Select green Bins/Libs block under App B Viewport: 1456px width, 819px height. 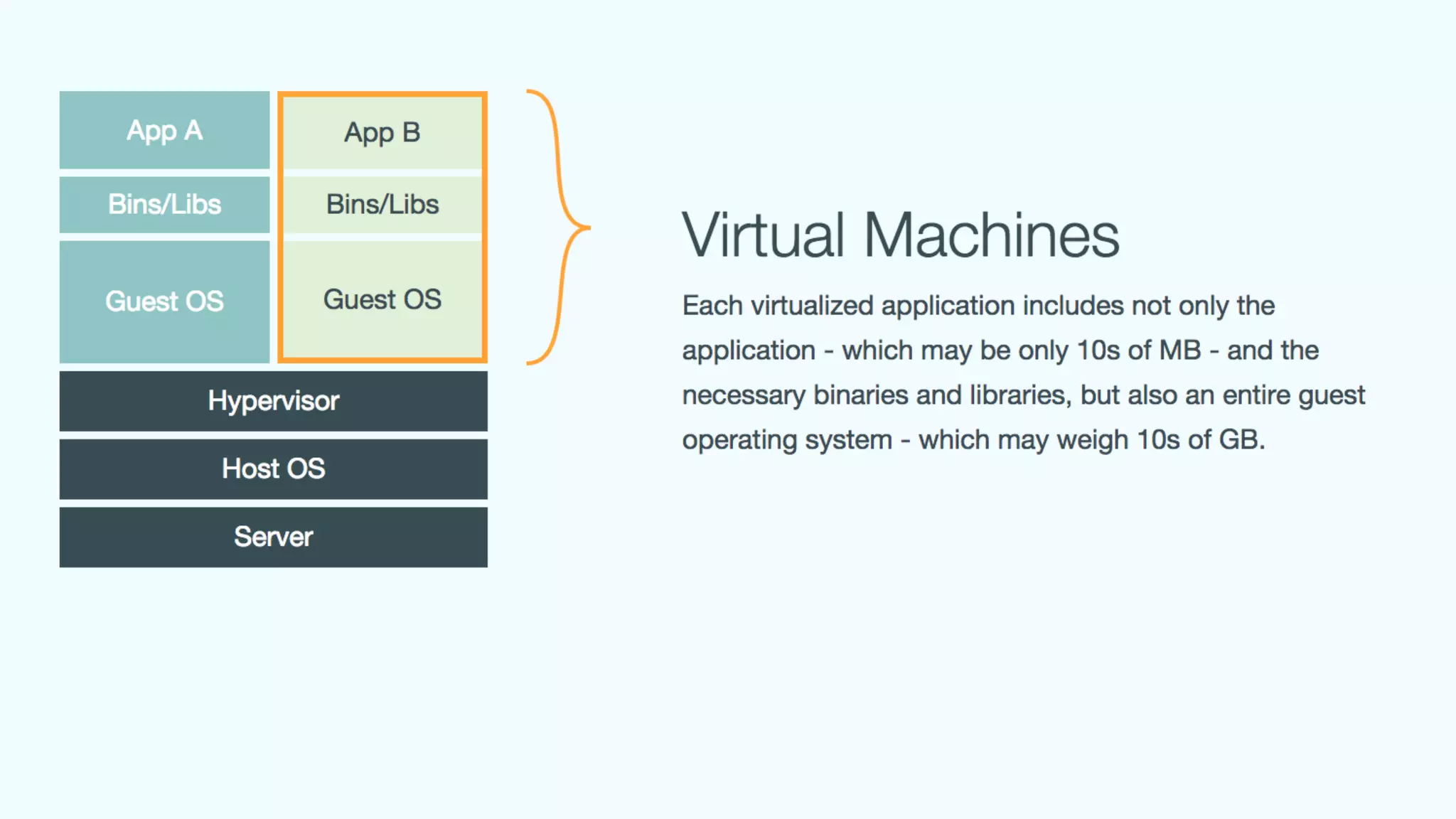pyautogui.click(x=382, y=205)
